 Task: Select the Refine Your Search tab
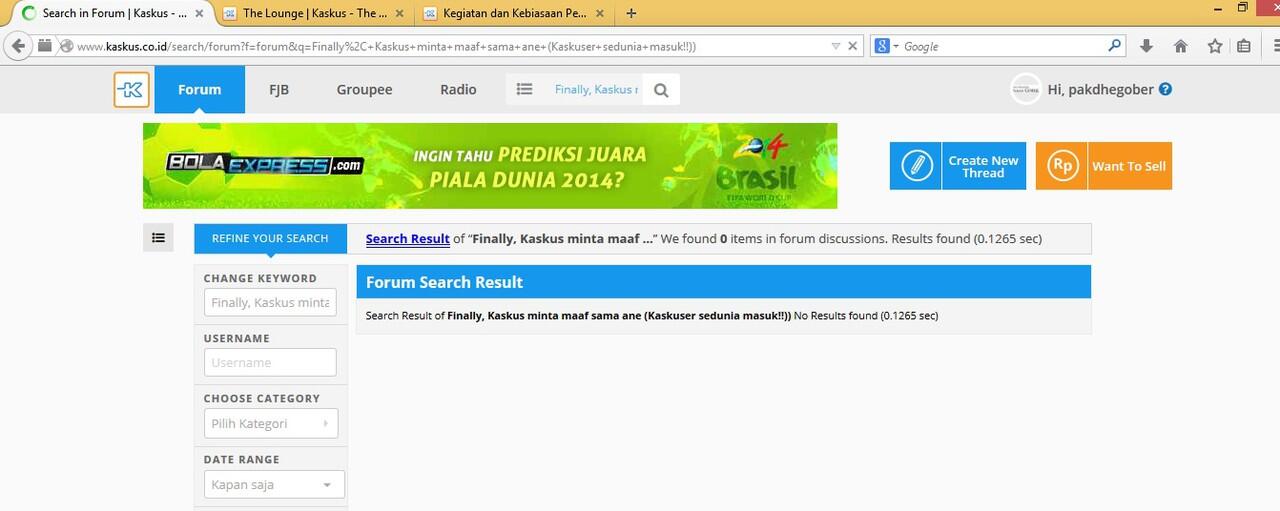click(x=270, y=238)
